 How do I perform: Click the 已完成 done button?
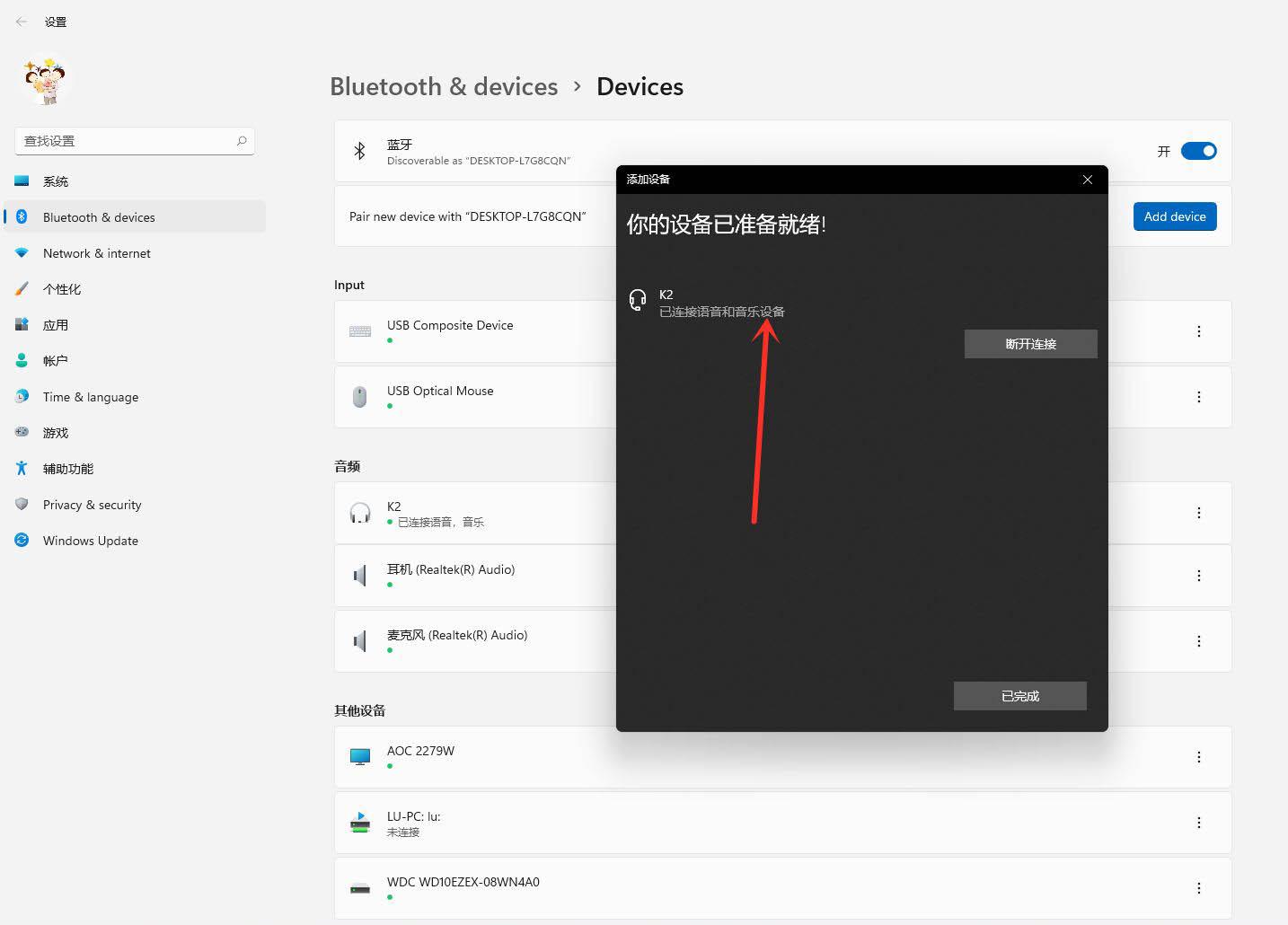pos(1020,696)
